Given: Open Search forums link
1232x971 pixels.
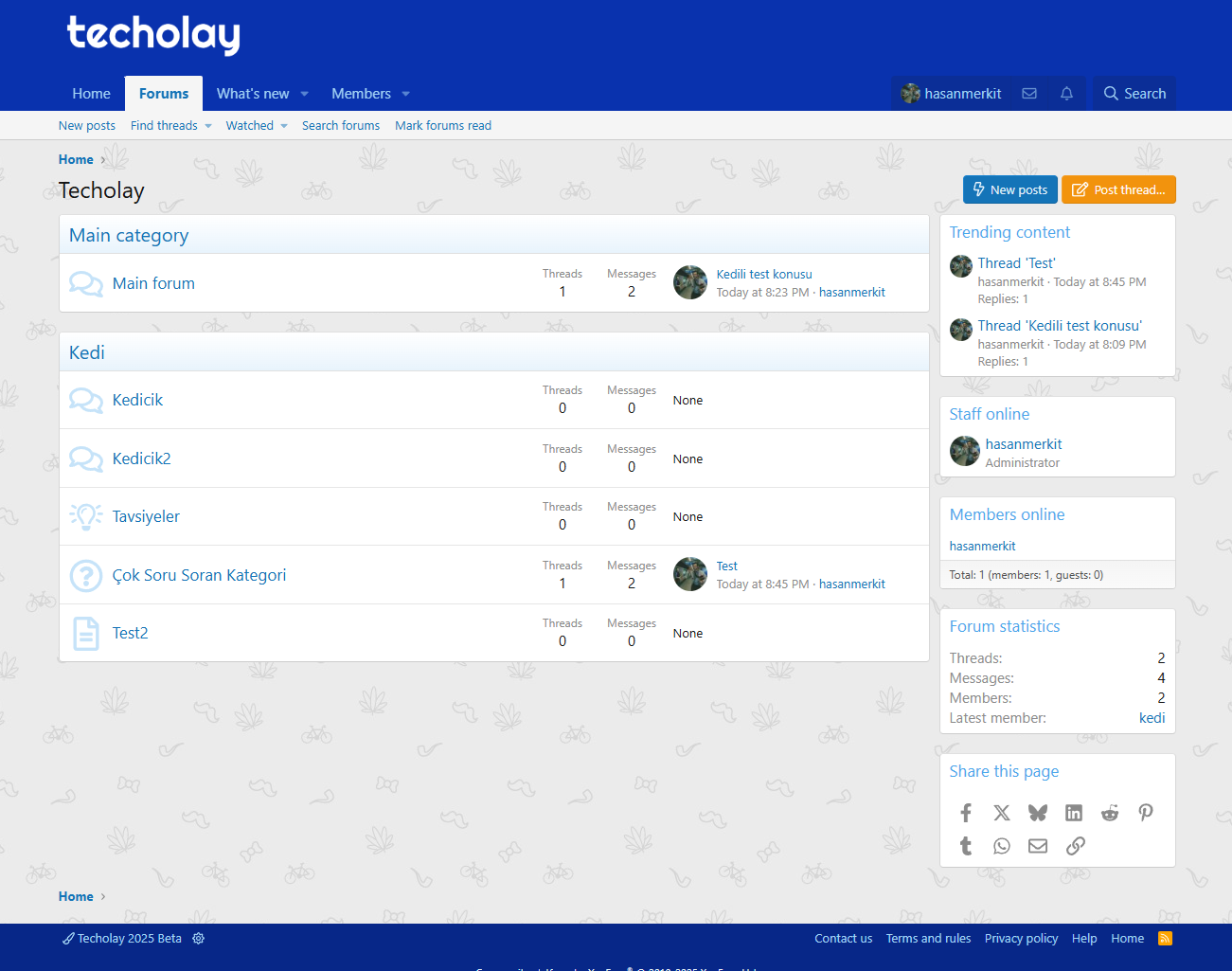Looking at the screenshot, I should [341, 126].
